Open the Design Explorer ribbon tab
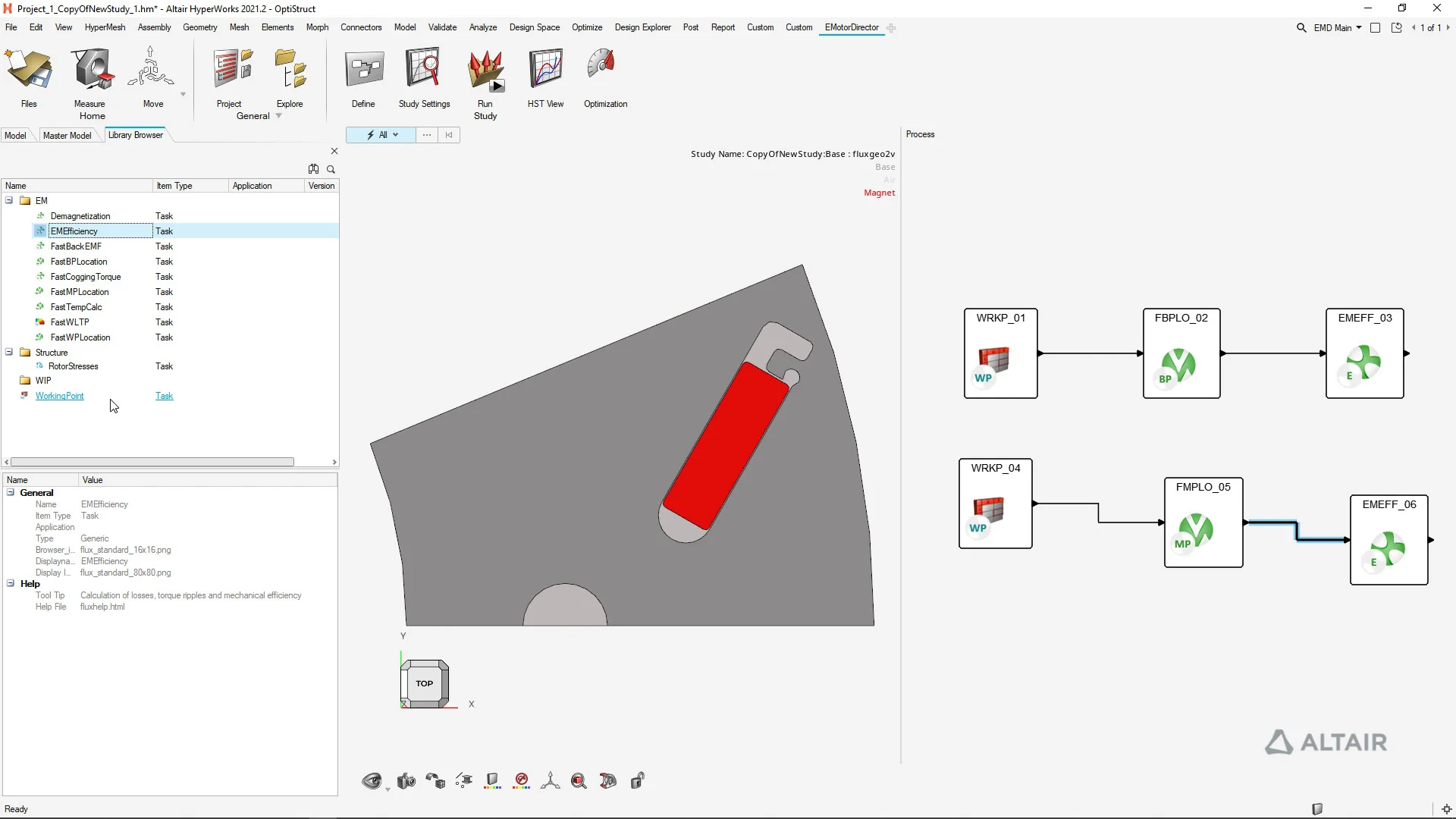 pyautogui.click(x=642, y=27)
